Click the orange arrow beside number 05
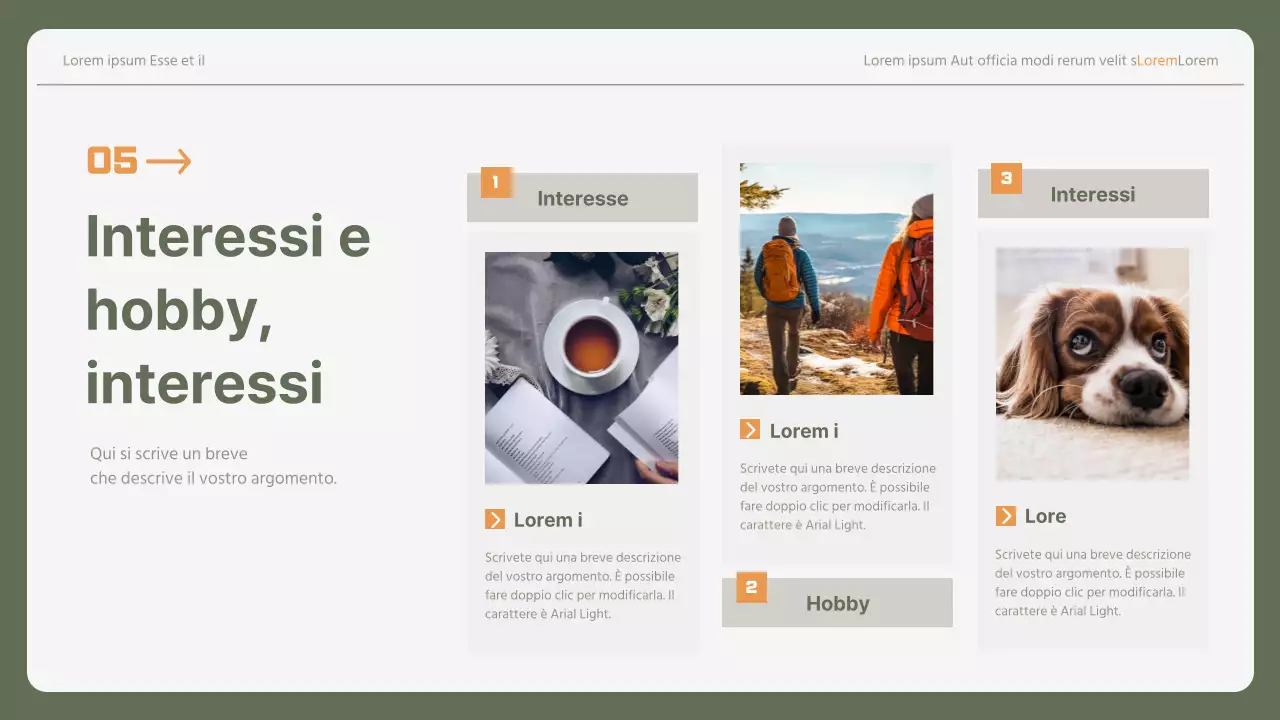 pos(168,160)
